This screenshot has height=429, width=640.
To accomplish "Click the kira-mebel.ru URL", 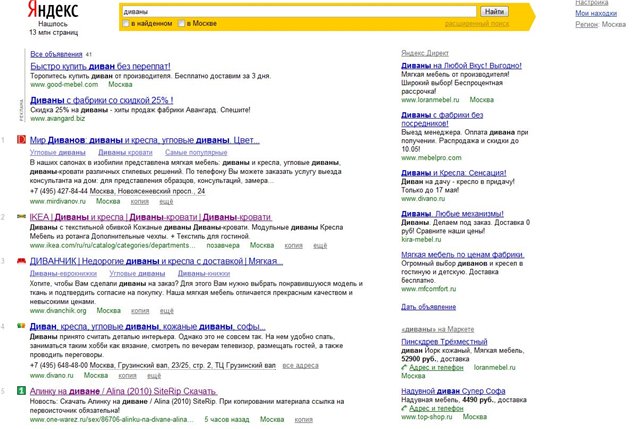I will tap(421, 240).
